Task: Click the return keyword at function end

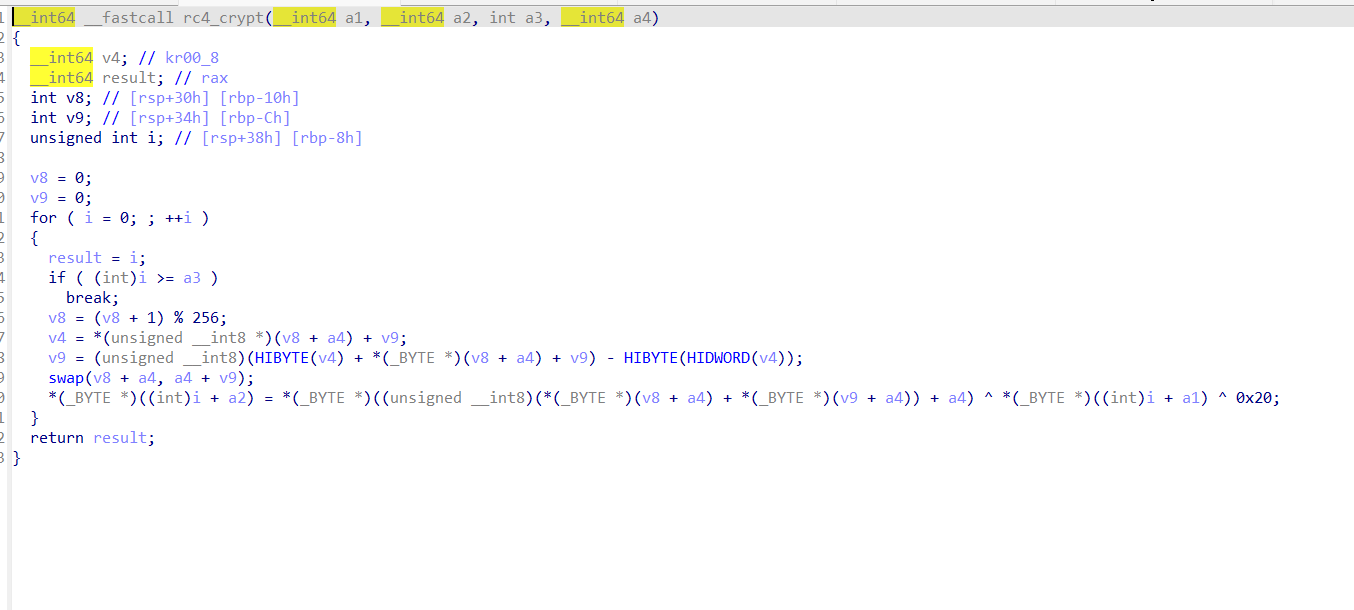Action: coord(57,438)
